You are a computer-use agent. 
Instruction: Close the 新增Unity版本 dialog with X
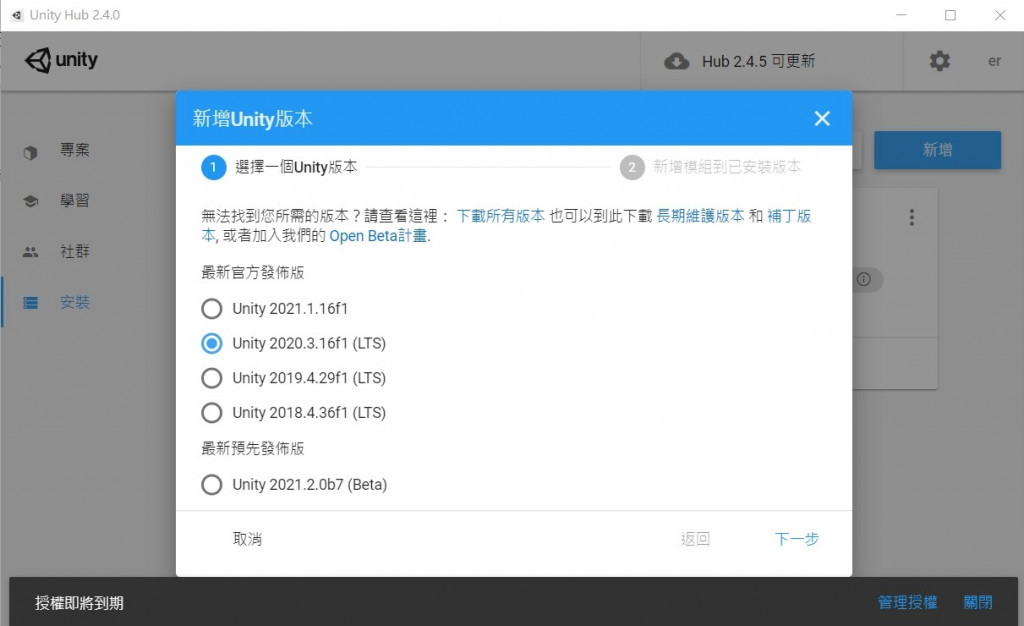point(822,118)
